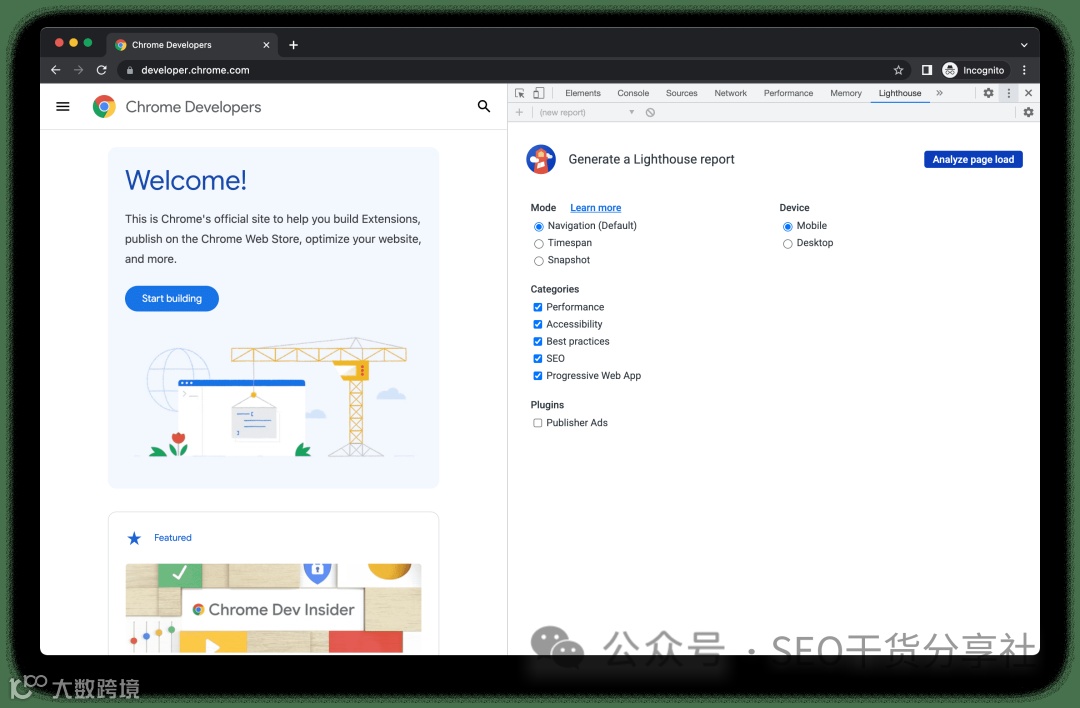Image resolution: width=1080 pixels, height=708 pixels.
Task: Click the address bar lock icon
Action: point(129,70)
